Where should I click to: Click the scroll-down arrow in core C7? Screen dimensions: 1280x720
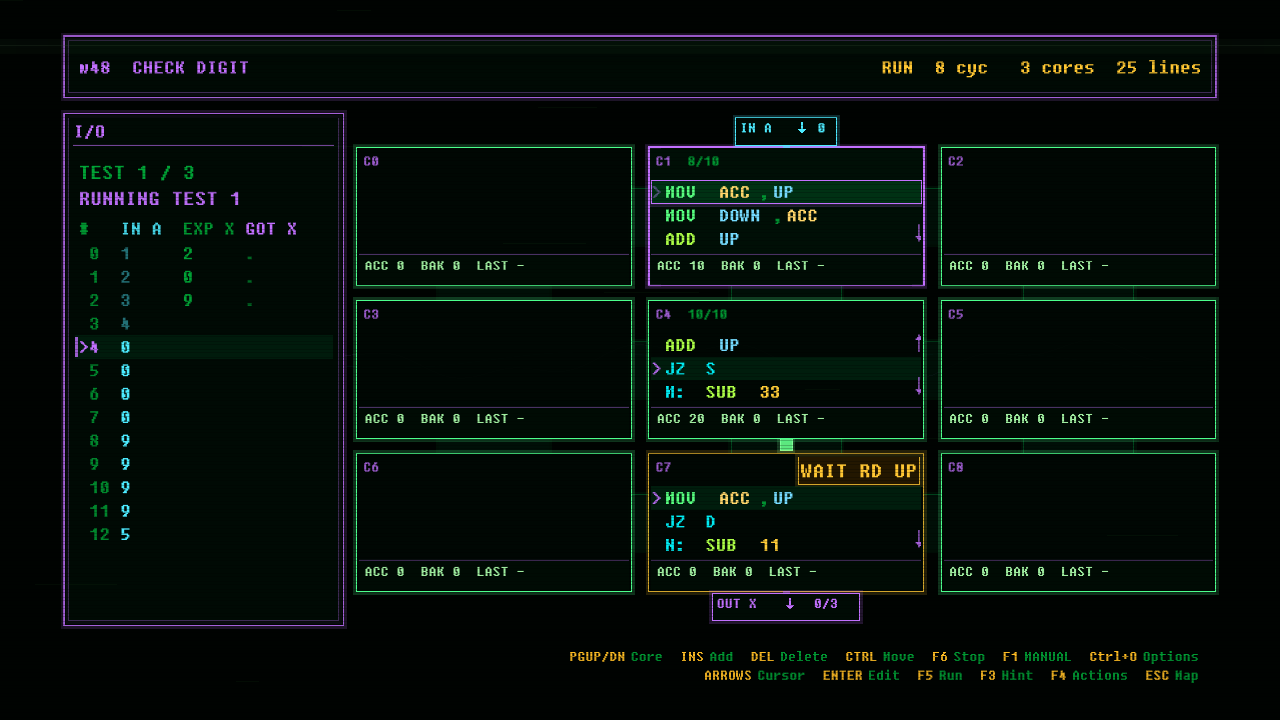[918, 539]
